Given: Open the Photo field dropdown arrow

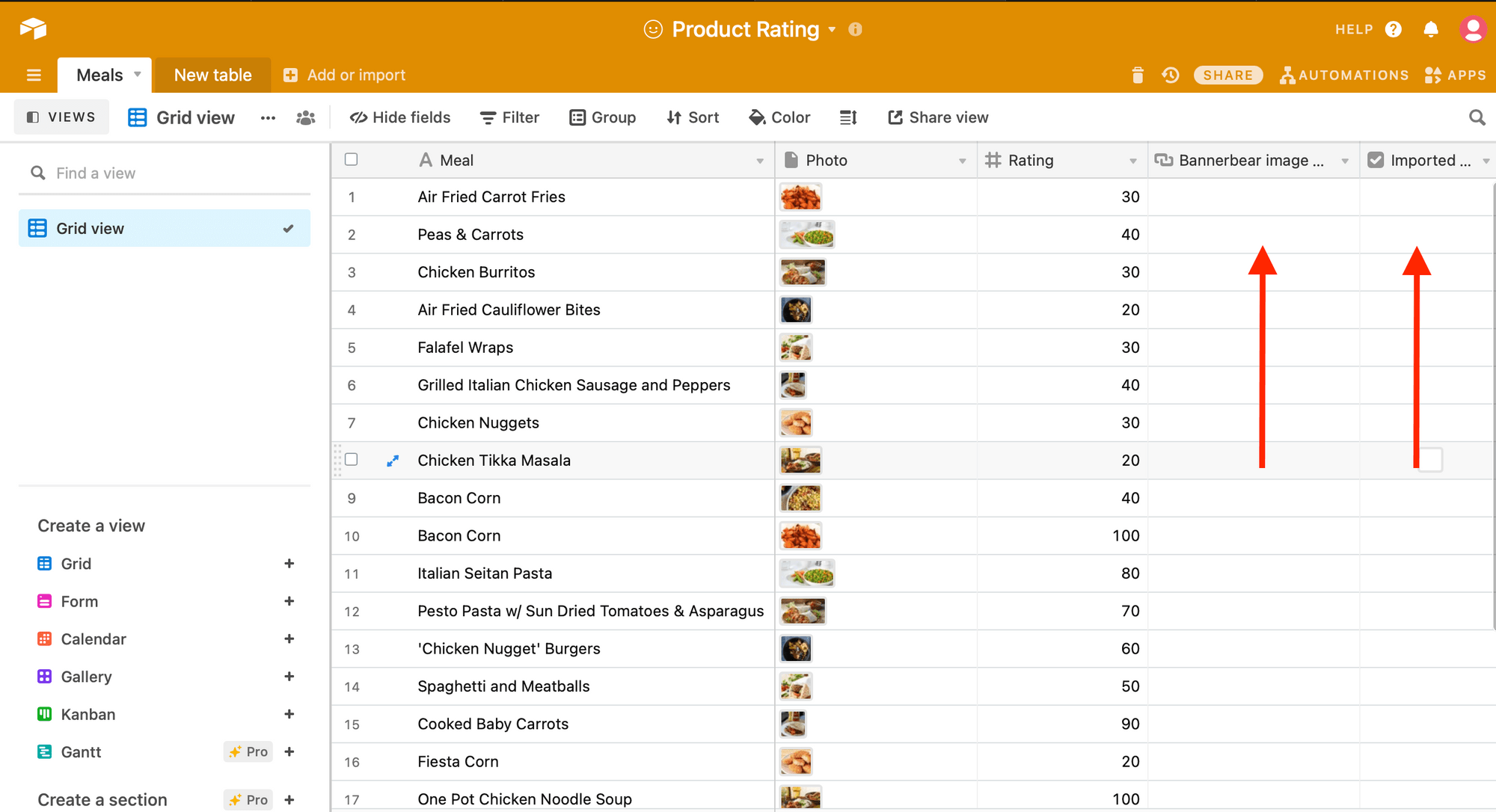Looking at the screenshot, I should coord(962,161).
